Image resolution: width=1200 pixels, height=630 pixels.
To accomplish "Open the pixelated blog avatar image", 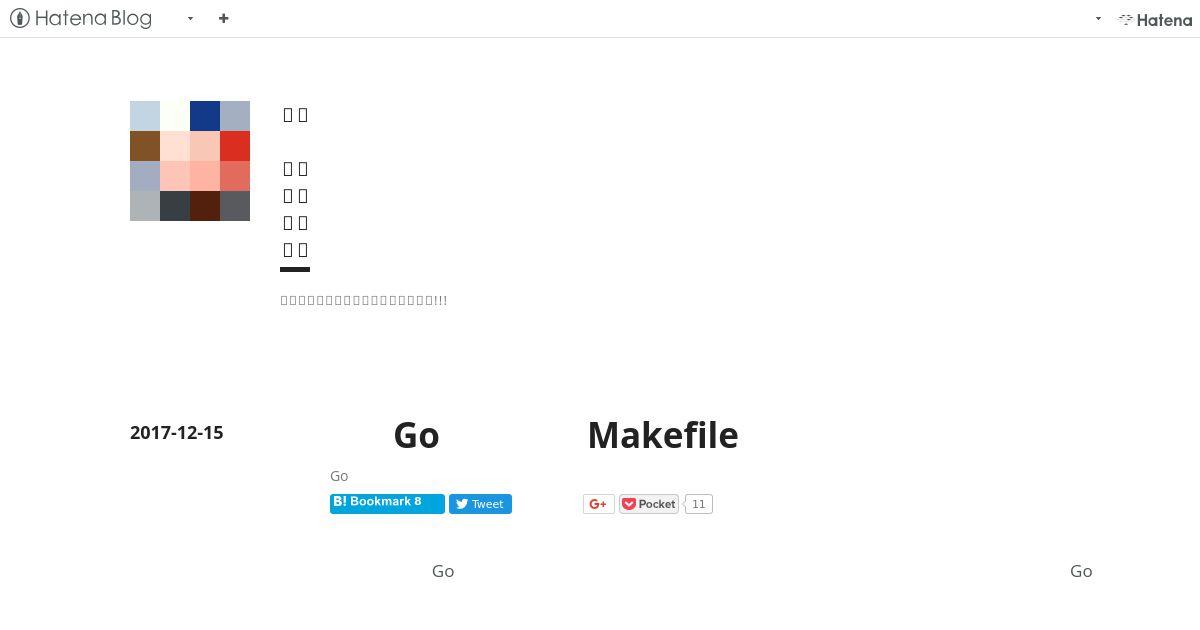I will 190,161.
